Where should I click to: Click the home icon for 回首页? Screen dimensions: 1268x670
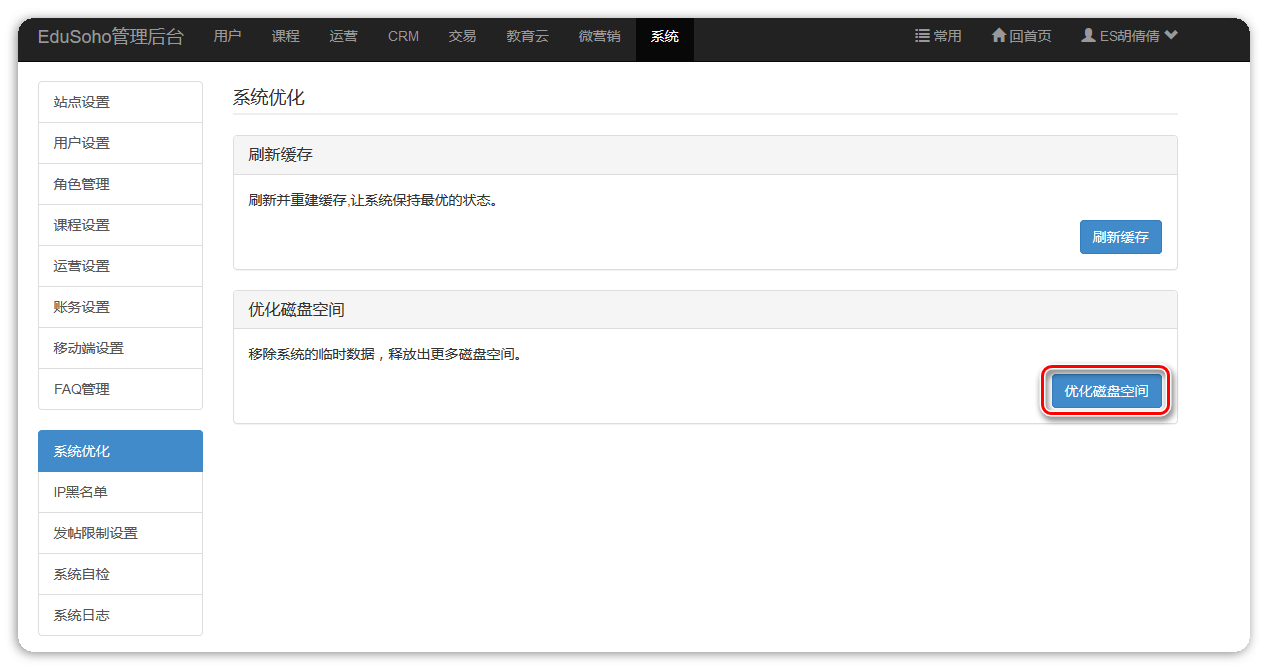(998, 36)
